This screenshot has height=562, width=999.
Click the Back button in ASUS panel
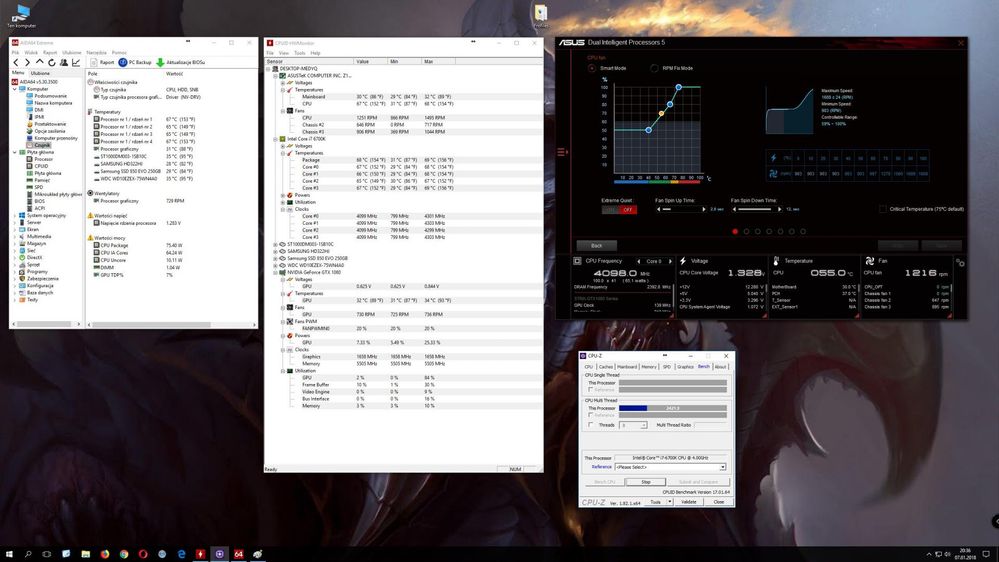pyautogui.click(x=596, y=245)
